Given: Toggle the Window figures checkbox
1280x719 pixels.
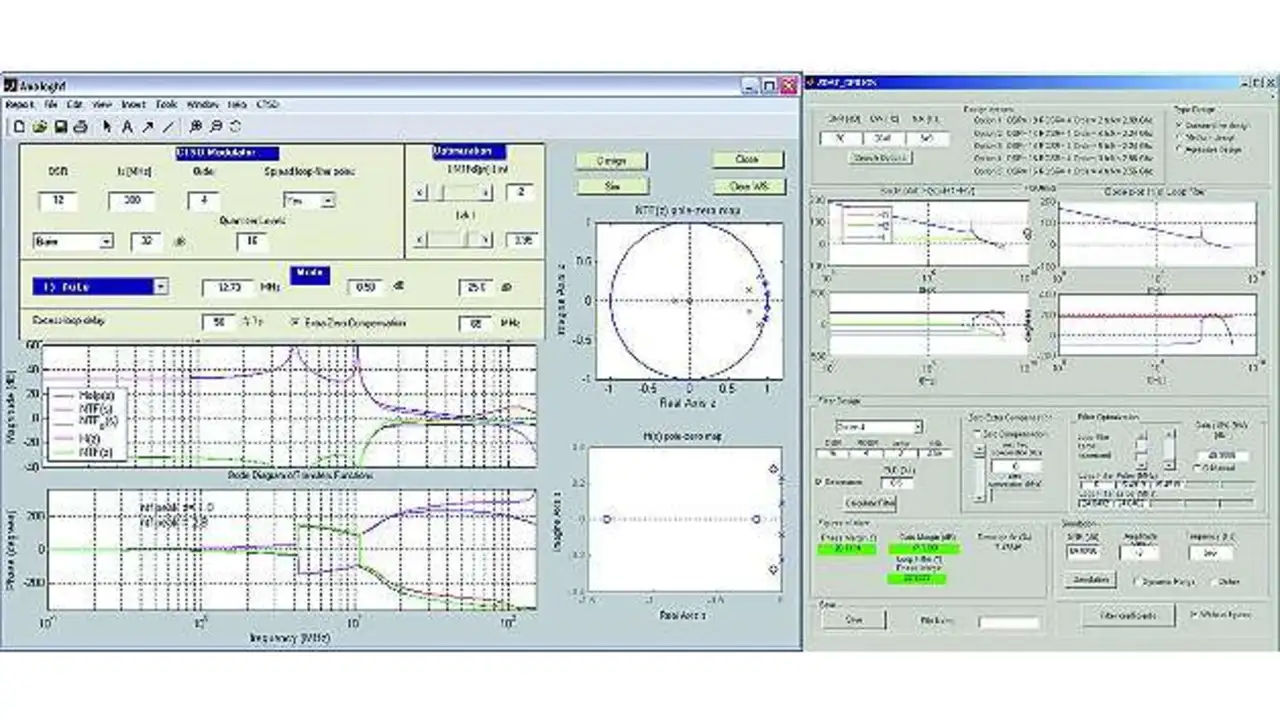Looking at the screenshot, I should click(1196, 614).
